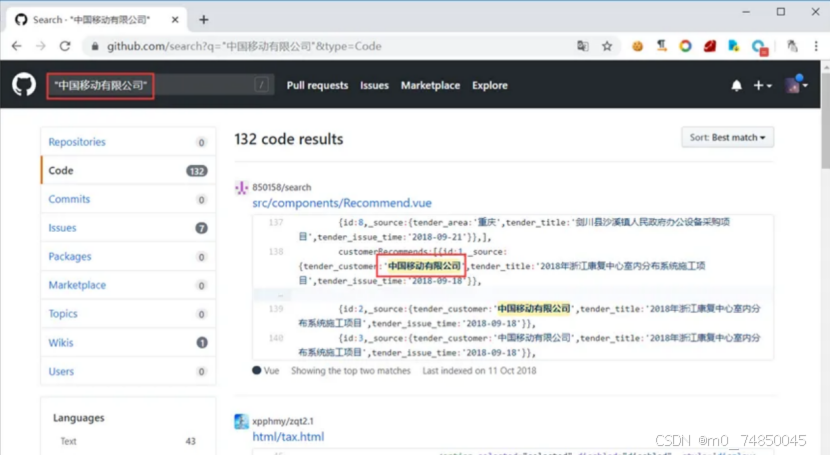This screenshot has height=456, width=830.
Task: Open Pull requests in header
Action: click(318, 85)
